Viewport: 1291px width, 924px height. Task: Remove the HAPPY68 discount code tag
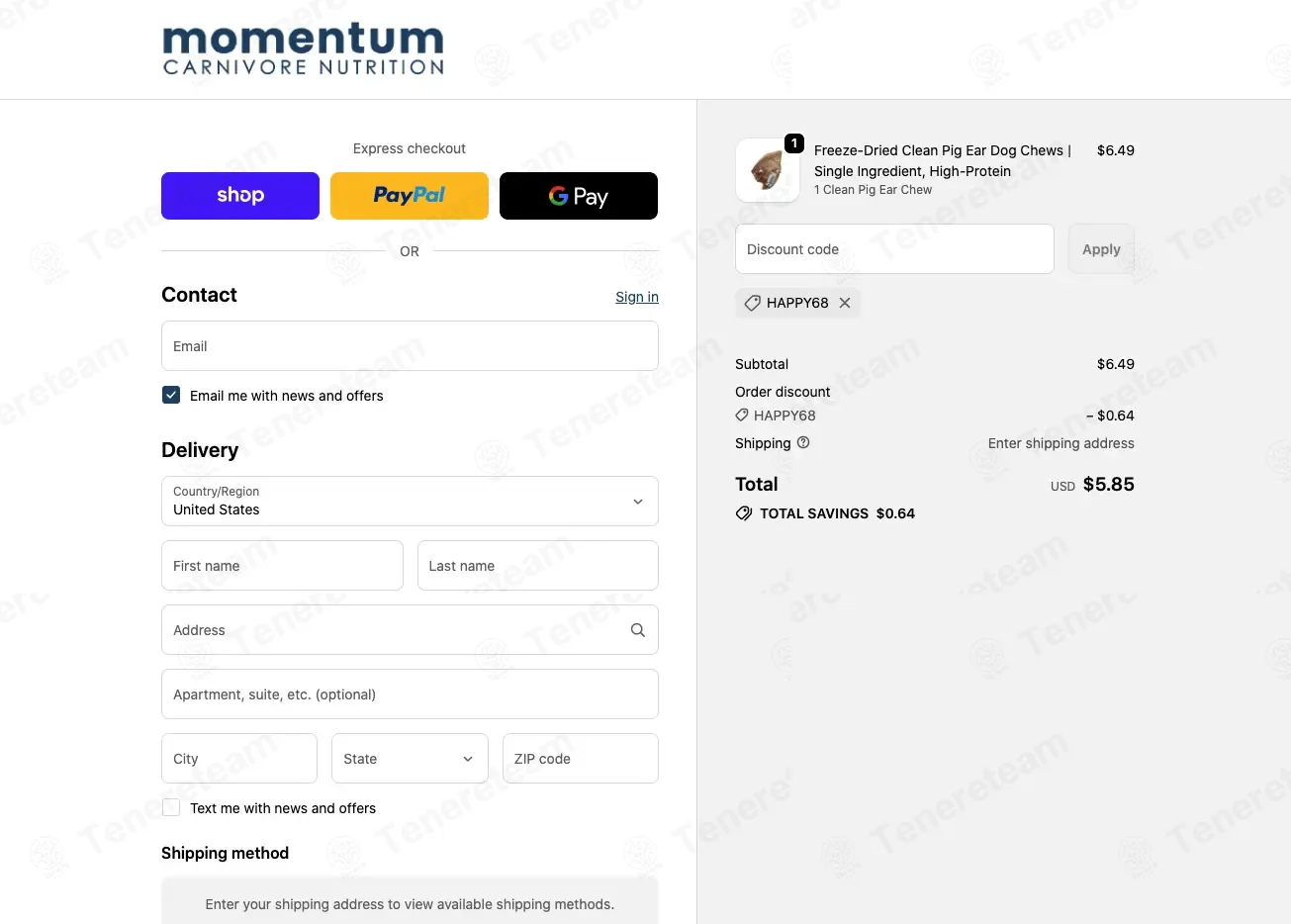click(845, 303)
